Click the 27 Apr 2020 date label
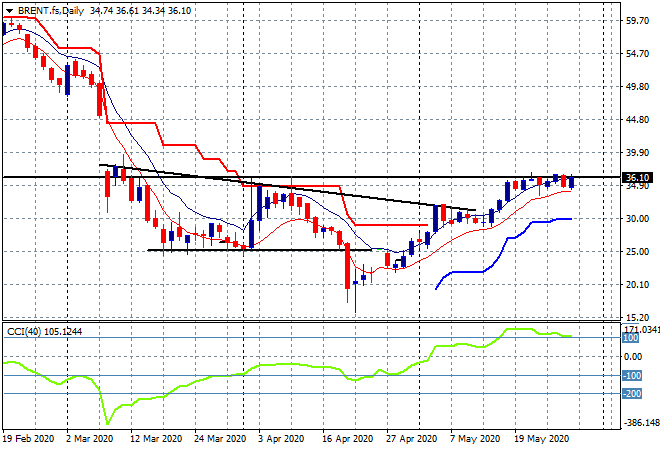This screenshot has width=660, height=450. coord(411,439)
